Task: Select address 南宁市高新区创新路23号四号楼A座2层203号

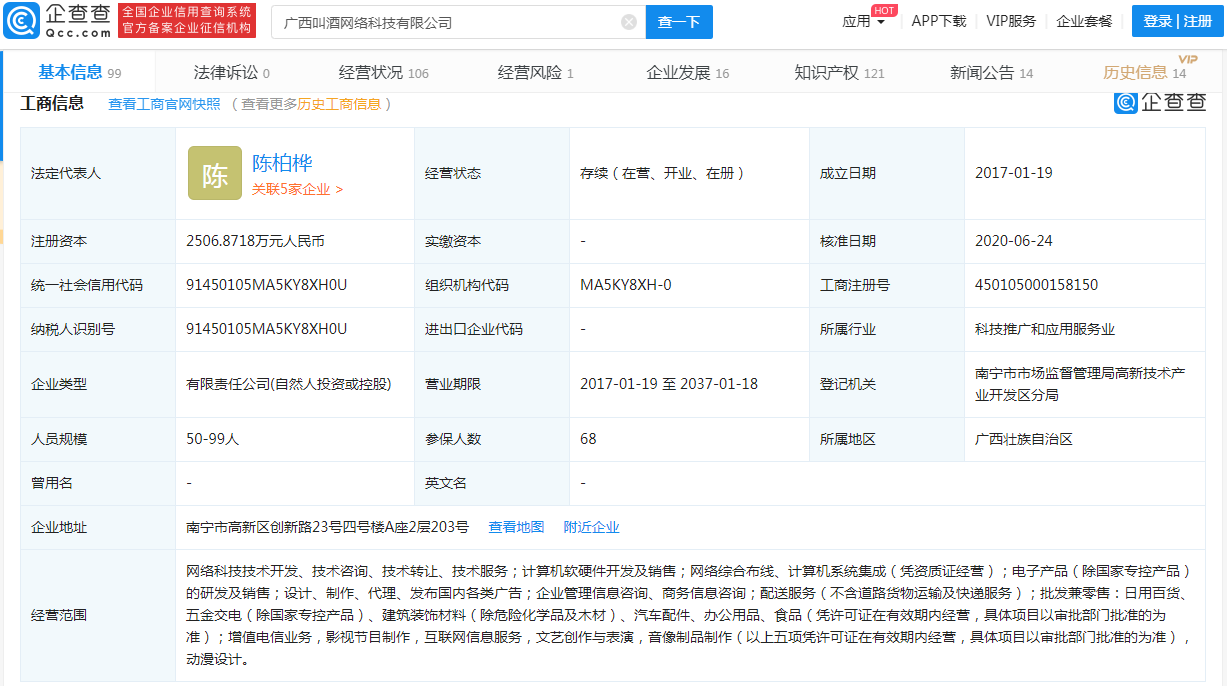Action: coord(327,527)
